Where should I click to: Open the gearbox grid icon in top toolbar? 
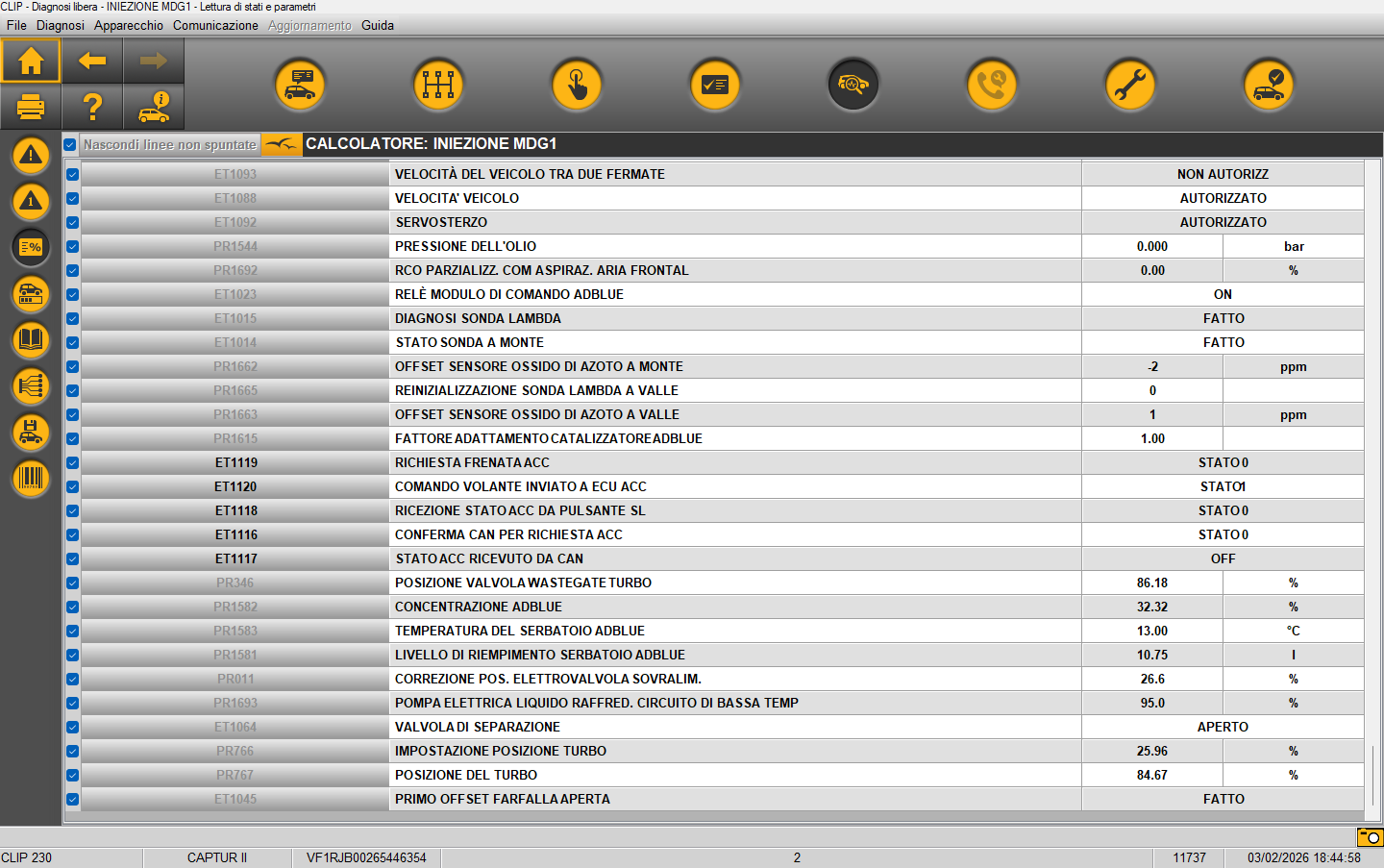(438, 86)
